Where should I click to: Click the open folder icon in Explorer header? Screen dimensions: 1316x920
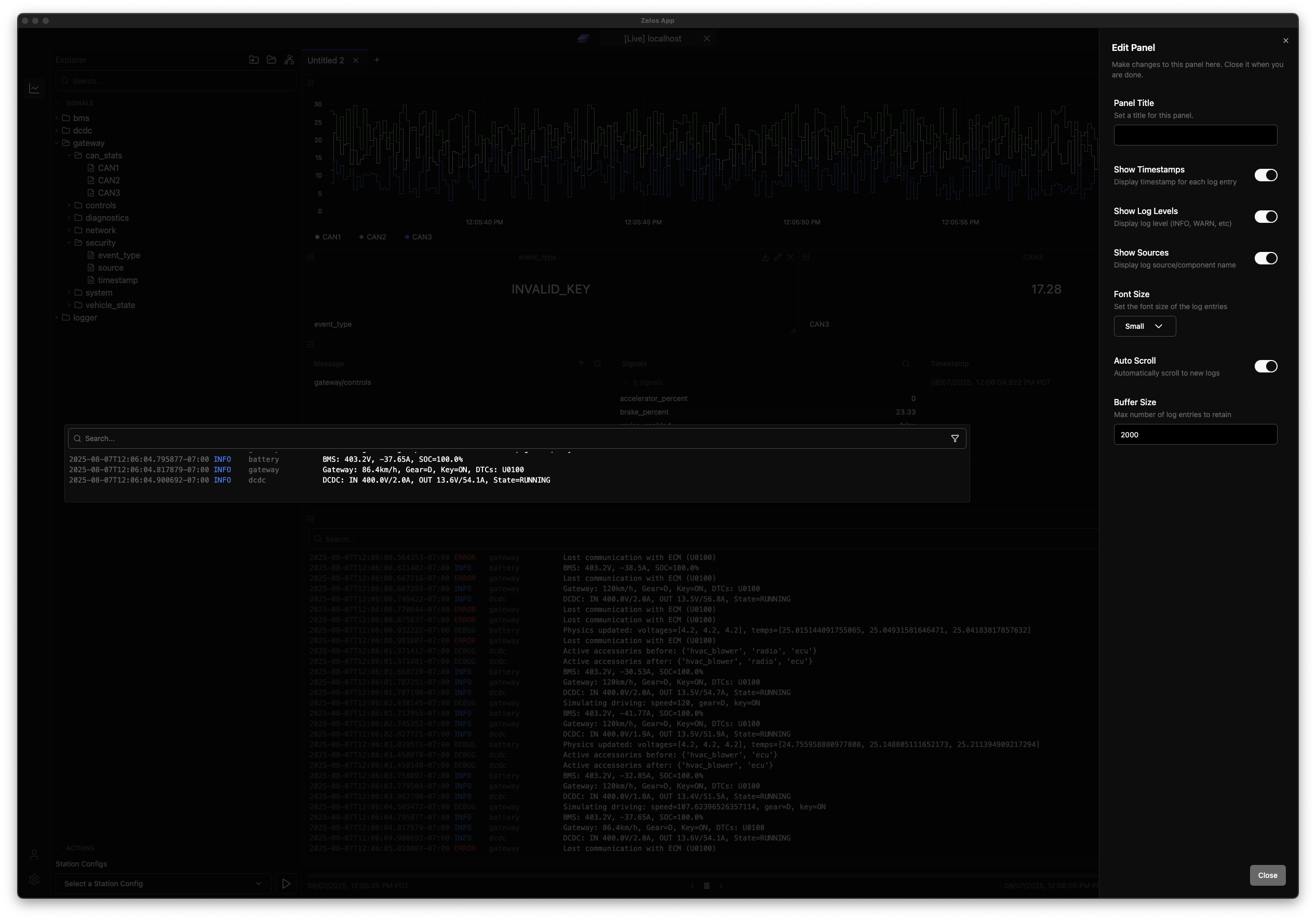click(x=272, y=60)
